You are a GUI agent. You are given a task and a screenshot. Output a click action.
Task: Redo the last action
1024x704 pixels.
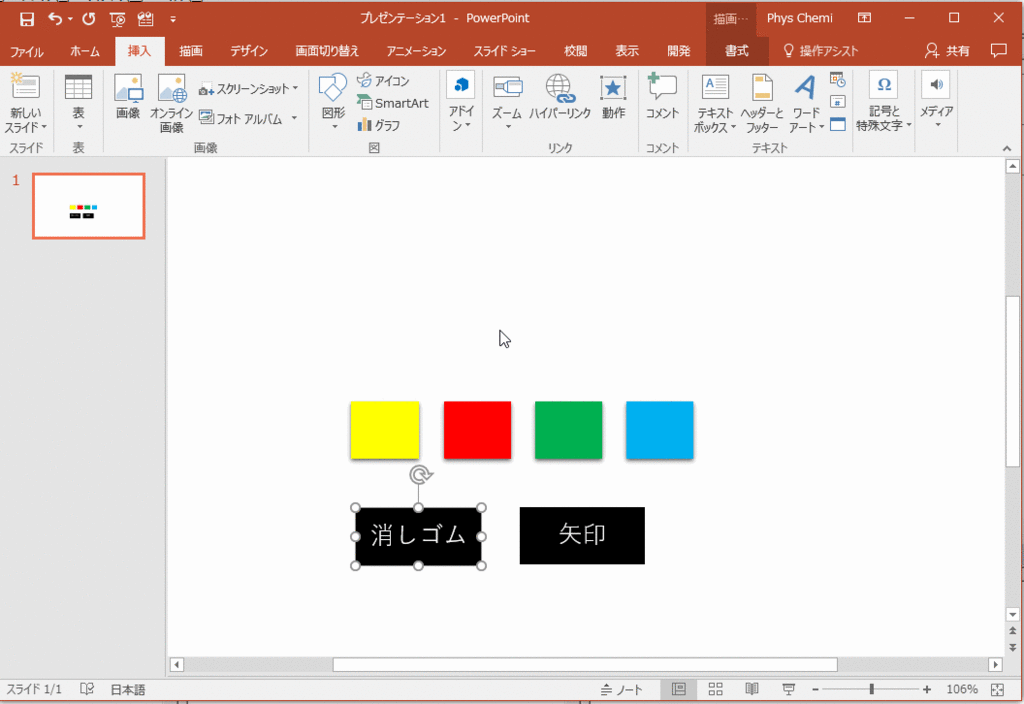[89, 19]
